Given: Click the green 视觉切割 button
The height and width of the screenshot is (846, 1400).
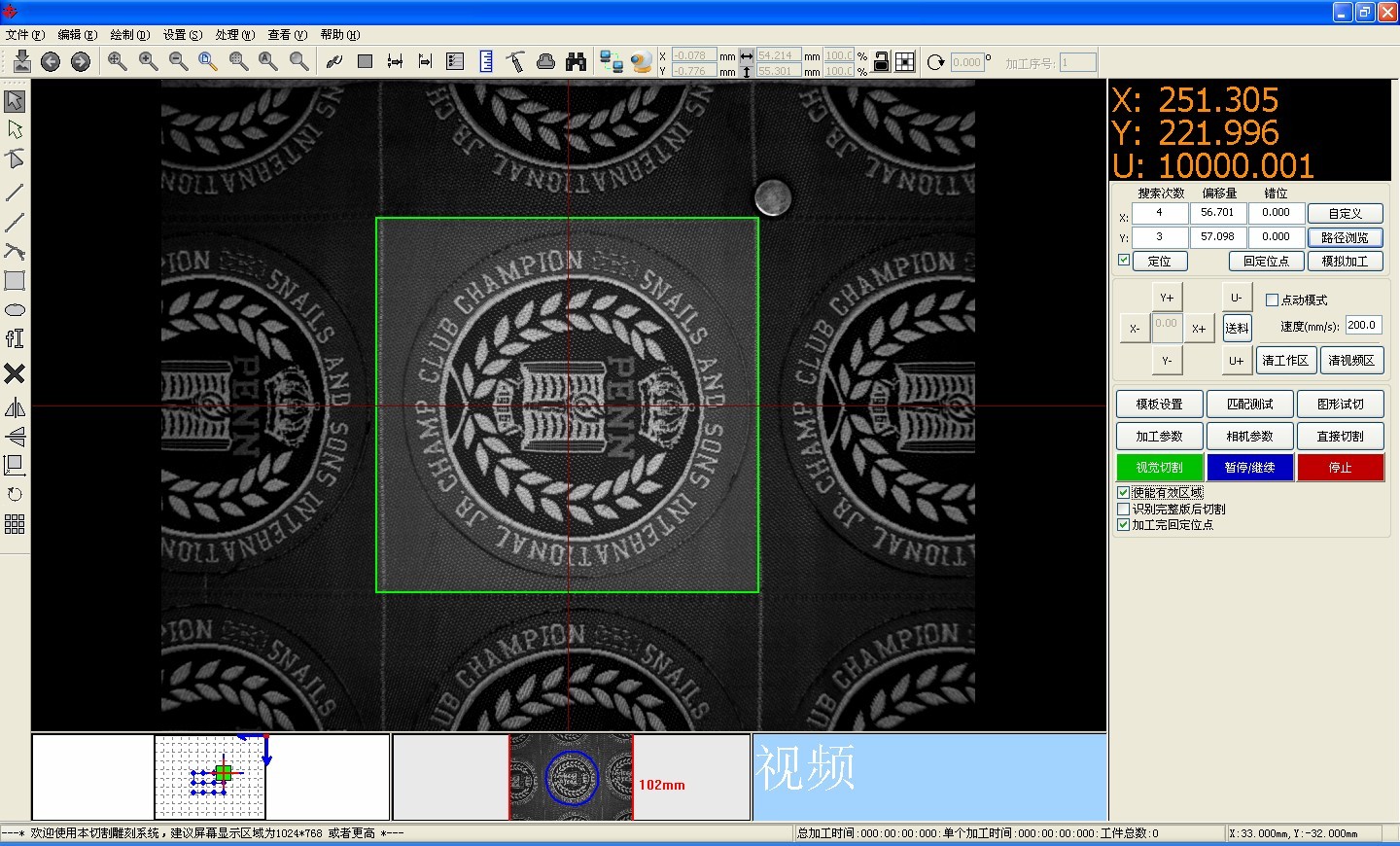Looking at the screenshot, I should tap(1160, 468).
